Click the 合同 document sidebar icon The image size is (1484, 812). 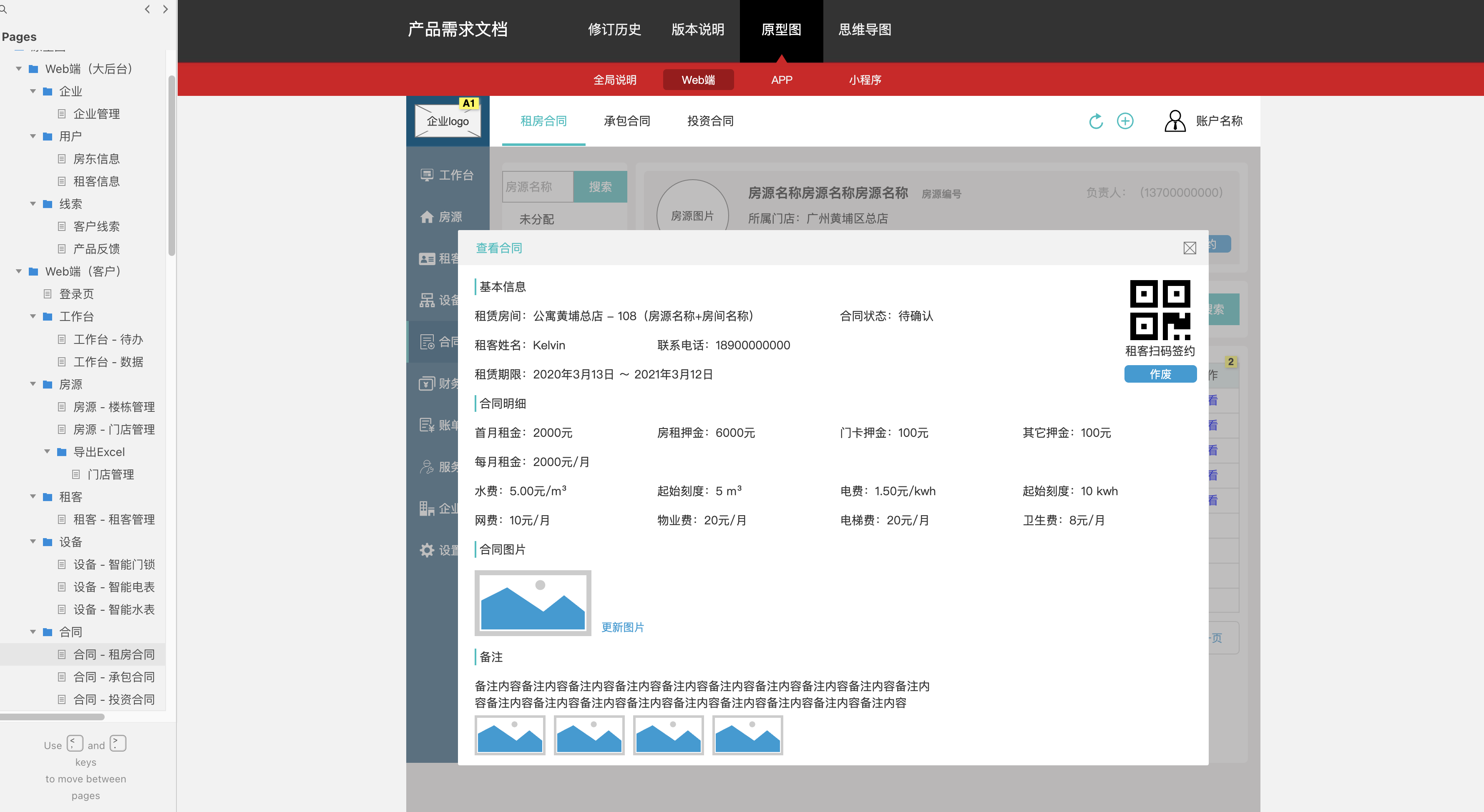pyautogui.click(x=427, y=342)
